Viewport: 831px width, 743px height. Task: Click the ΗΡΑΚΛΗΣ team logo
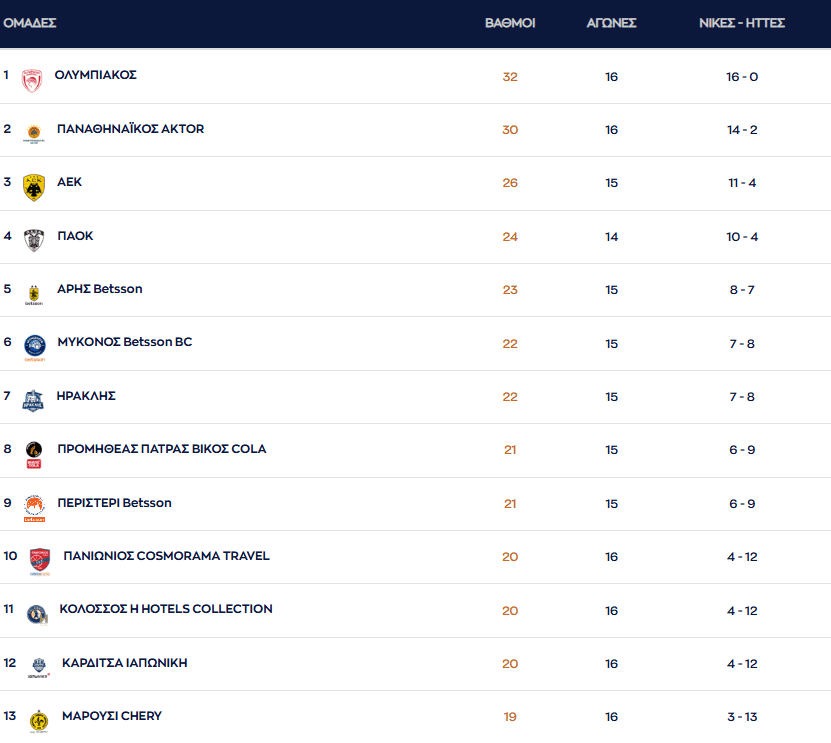[34, 400]
